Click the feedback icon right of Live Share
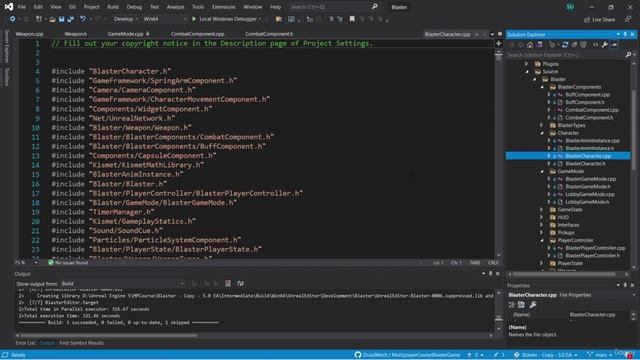 click(x=628, y=19)
